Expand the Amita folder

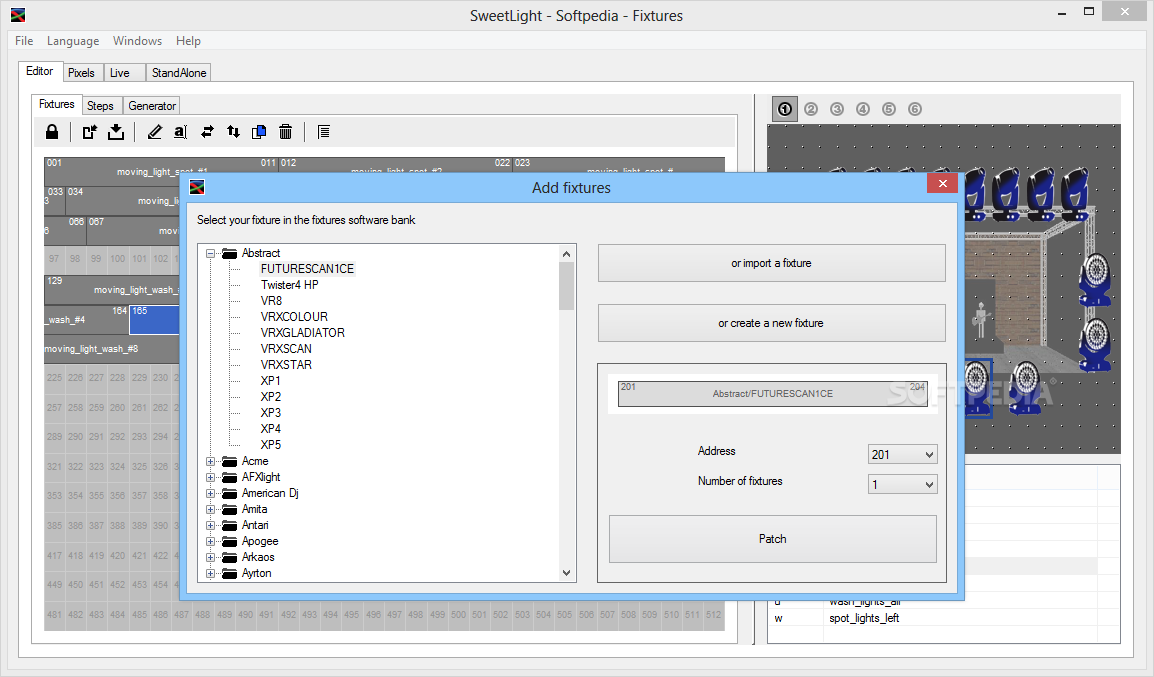coord(210,509)
